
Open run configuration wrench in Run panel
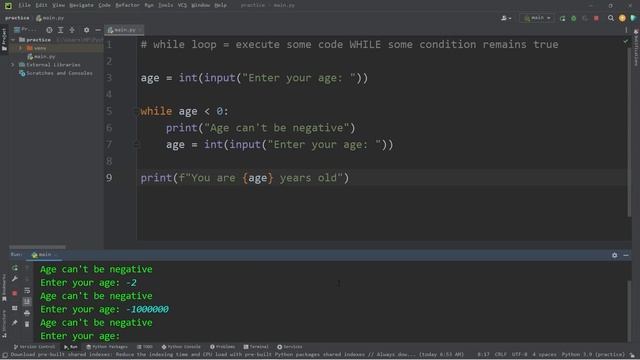click(15, 279)
